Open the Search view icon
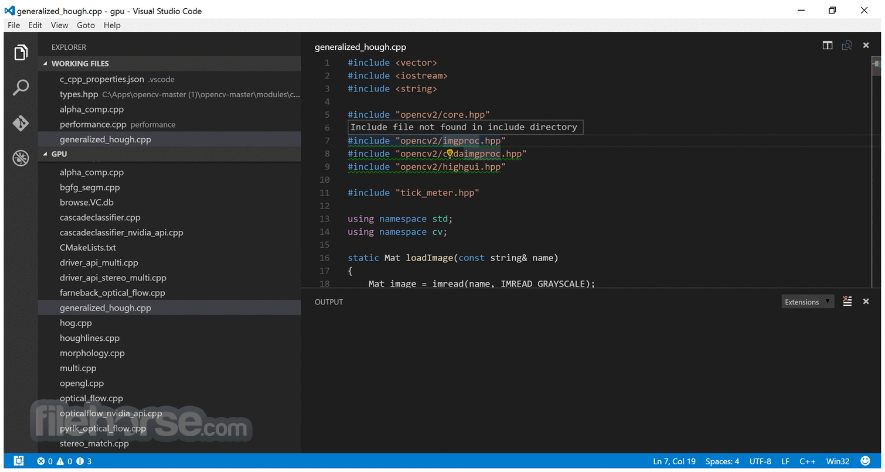Image resolution: width=885 pixels, height=472 pixels. coord(21,88)
